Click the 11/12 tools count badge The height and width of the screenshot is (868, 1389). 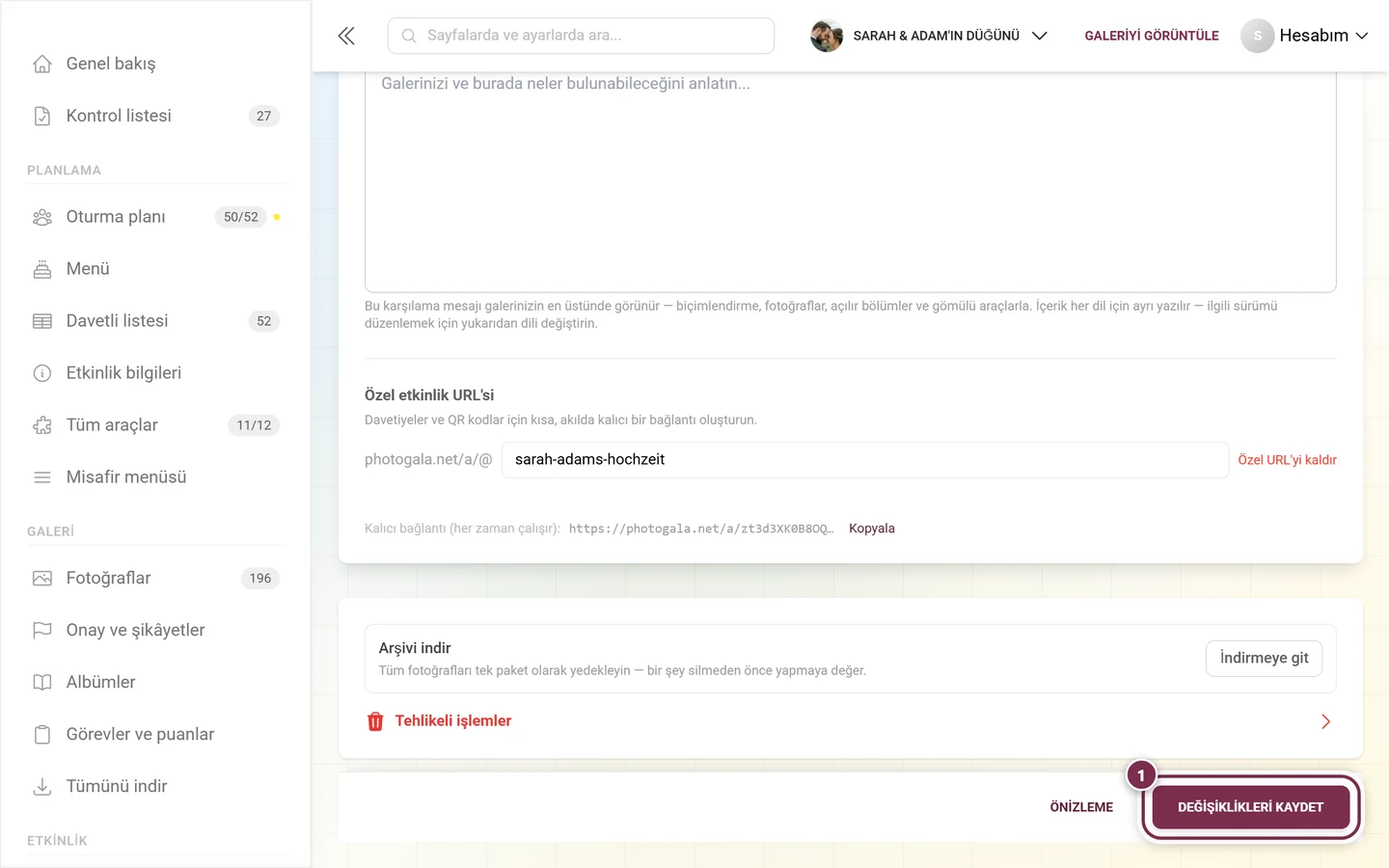tap(254, 425)
